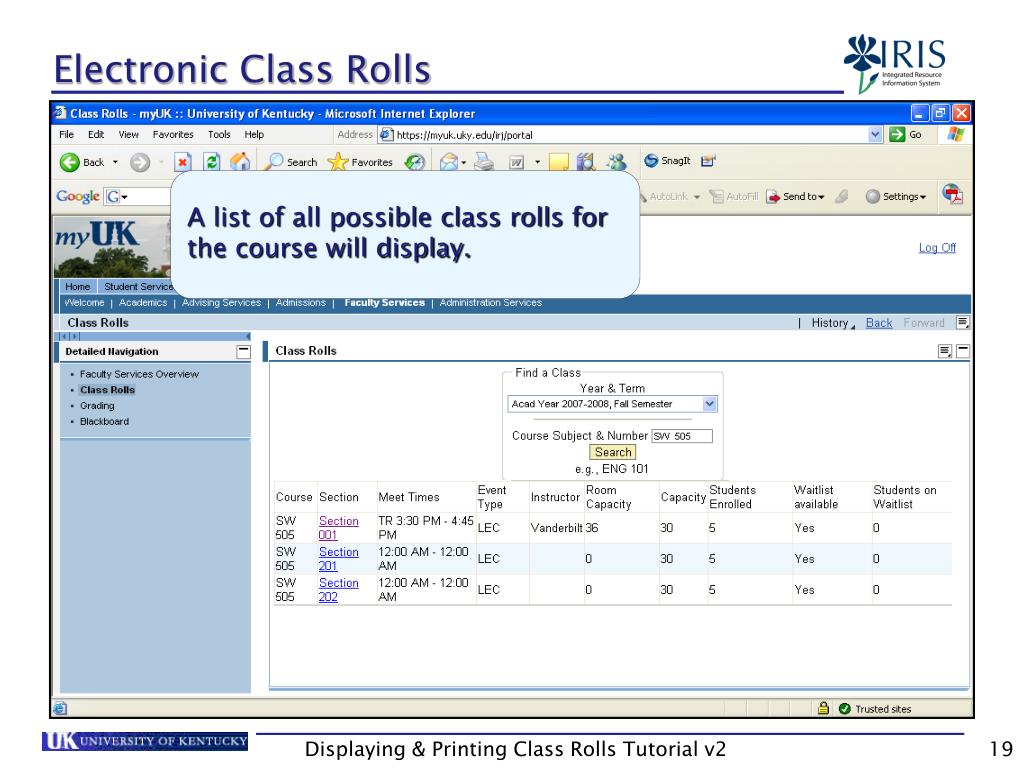The width and height of the screenshot is (1024, 768).
Task: Click the Google toolbar logo
Action: [78, 196]
